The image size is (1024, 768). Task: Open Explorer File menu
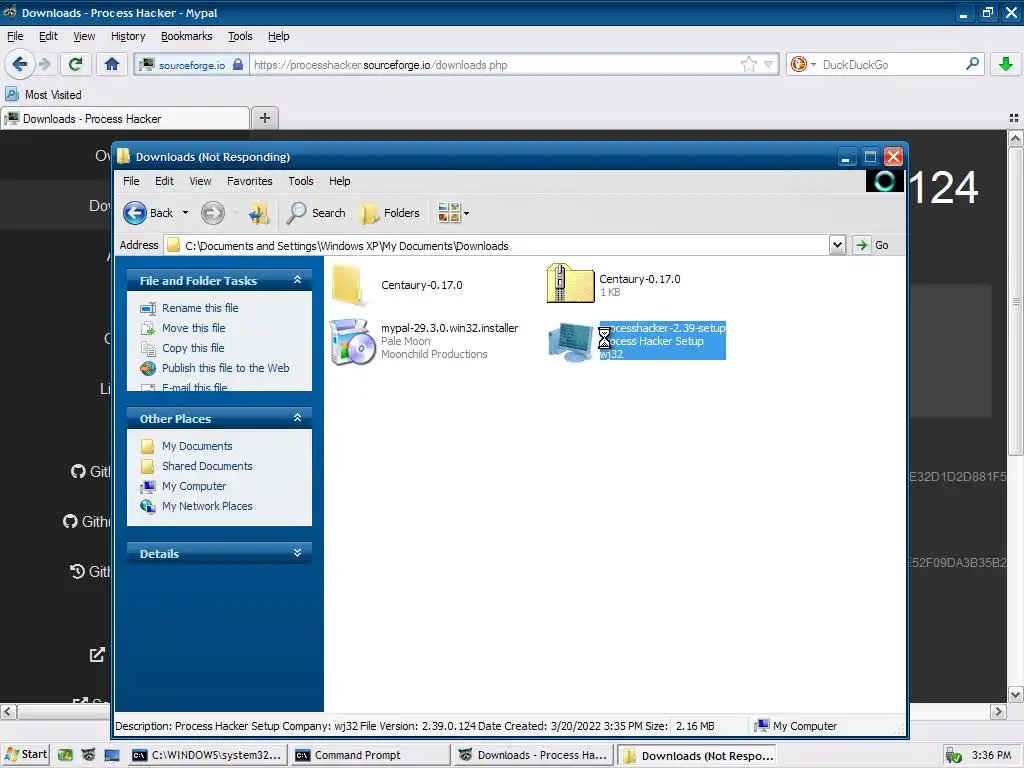[x=131, y=181]
